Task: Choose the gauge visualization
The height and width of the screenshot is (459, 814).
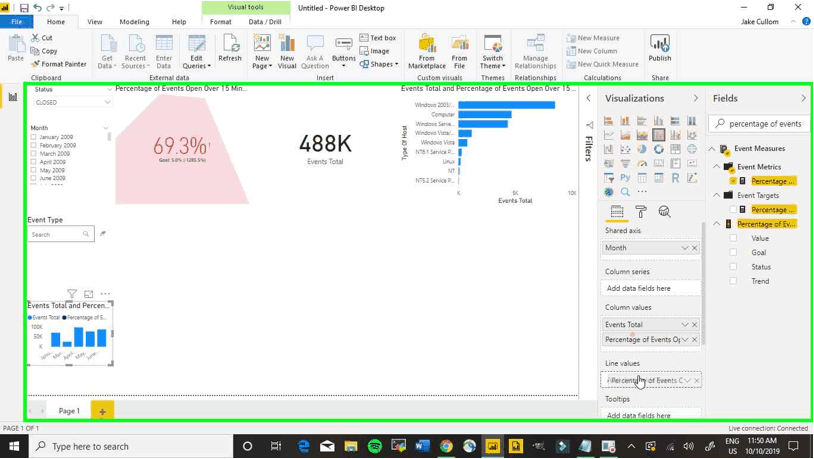Action: point(642,164)
